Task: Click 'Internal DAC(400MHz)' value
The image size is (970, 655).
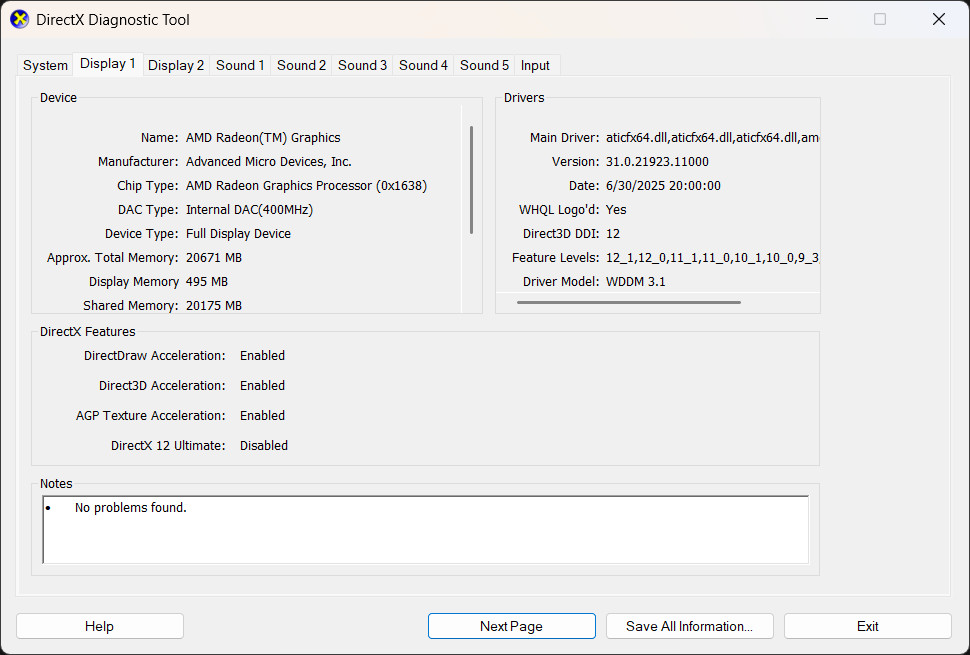Action: click(249, 210)
